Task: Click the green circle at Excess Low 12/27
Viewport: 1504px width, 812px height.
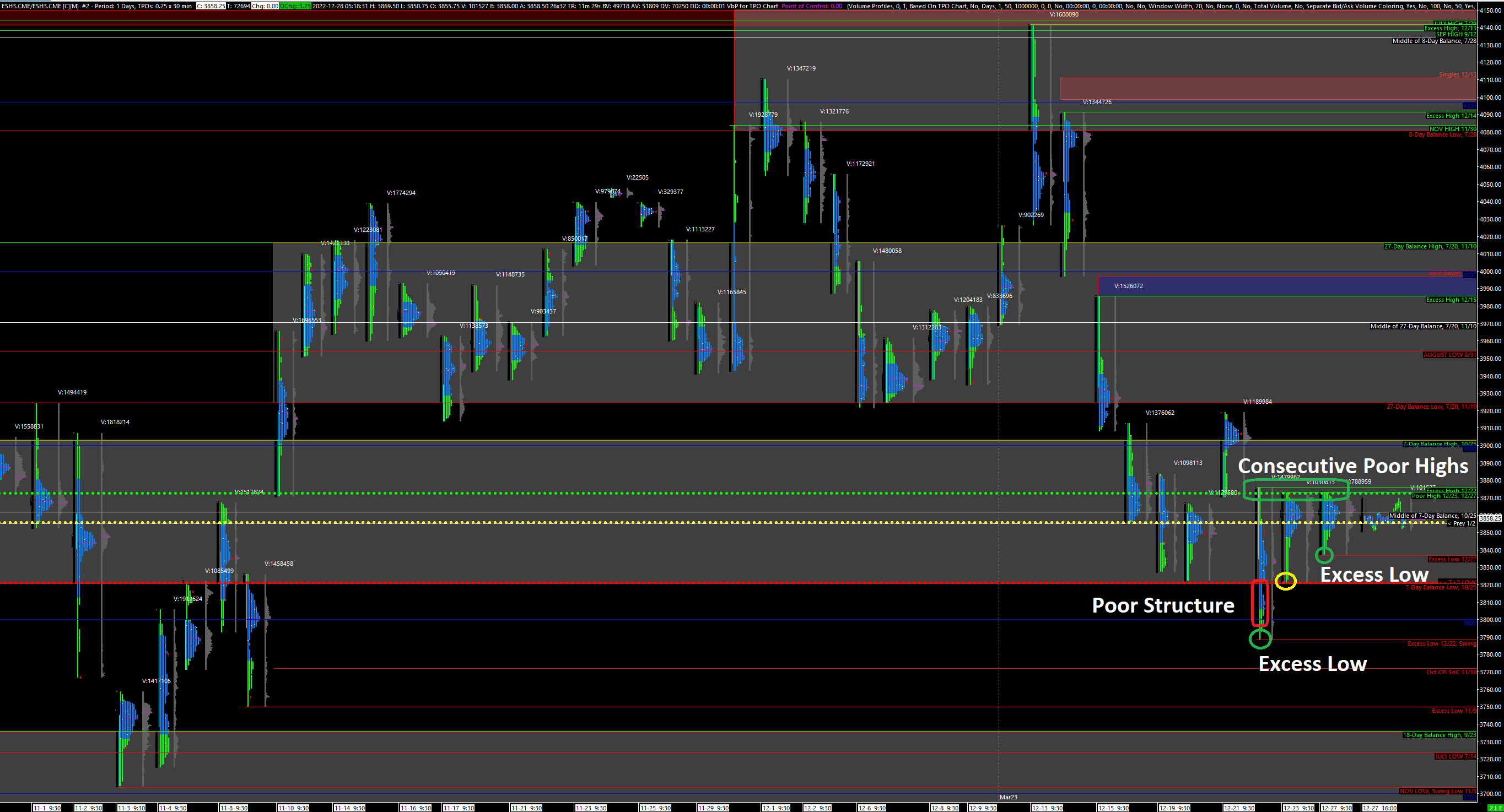Action: click(x=1324, y=555)
